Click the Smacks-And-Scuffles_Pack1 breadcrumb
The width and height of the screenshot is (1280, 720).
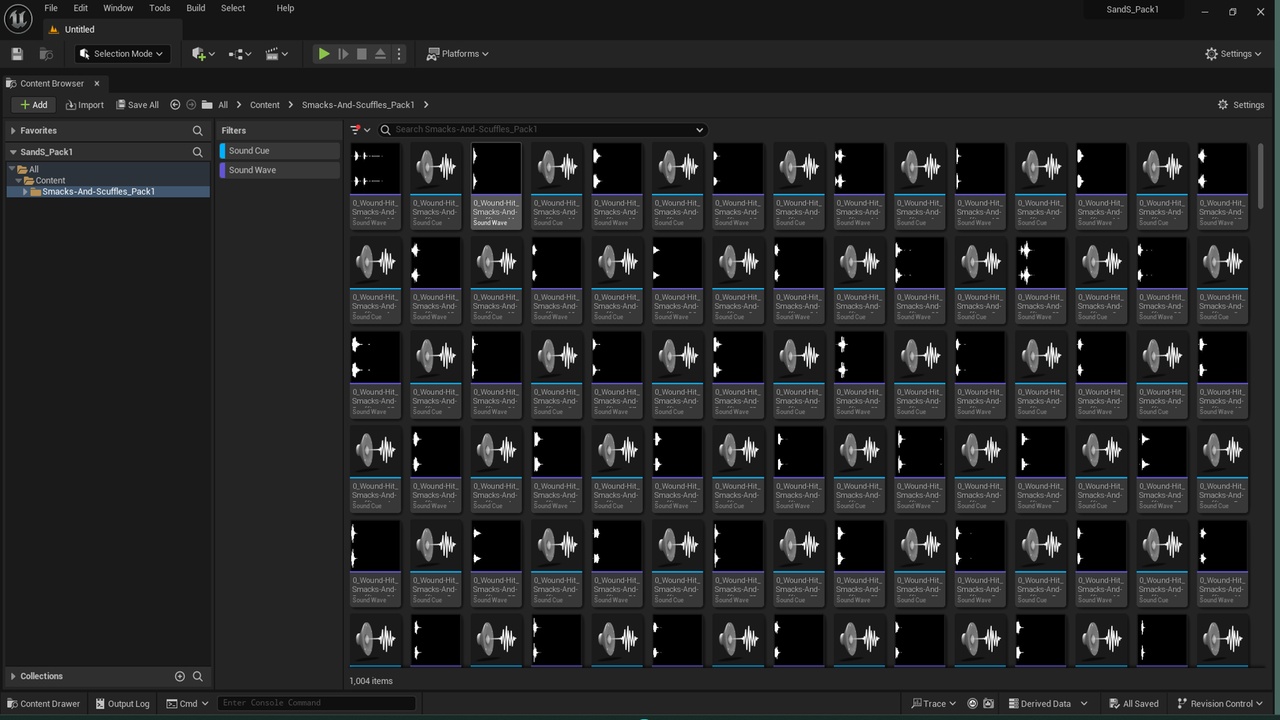pyautogui.click(x=358, y=105)
